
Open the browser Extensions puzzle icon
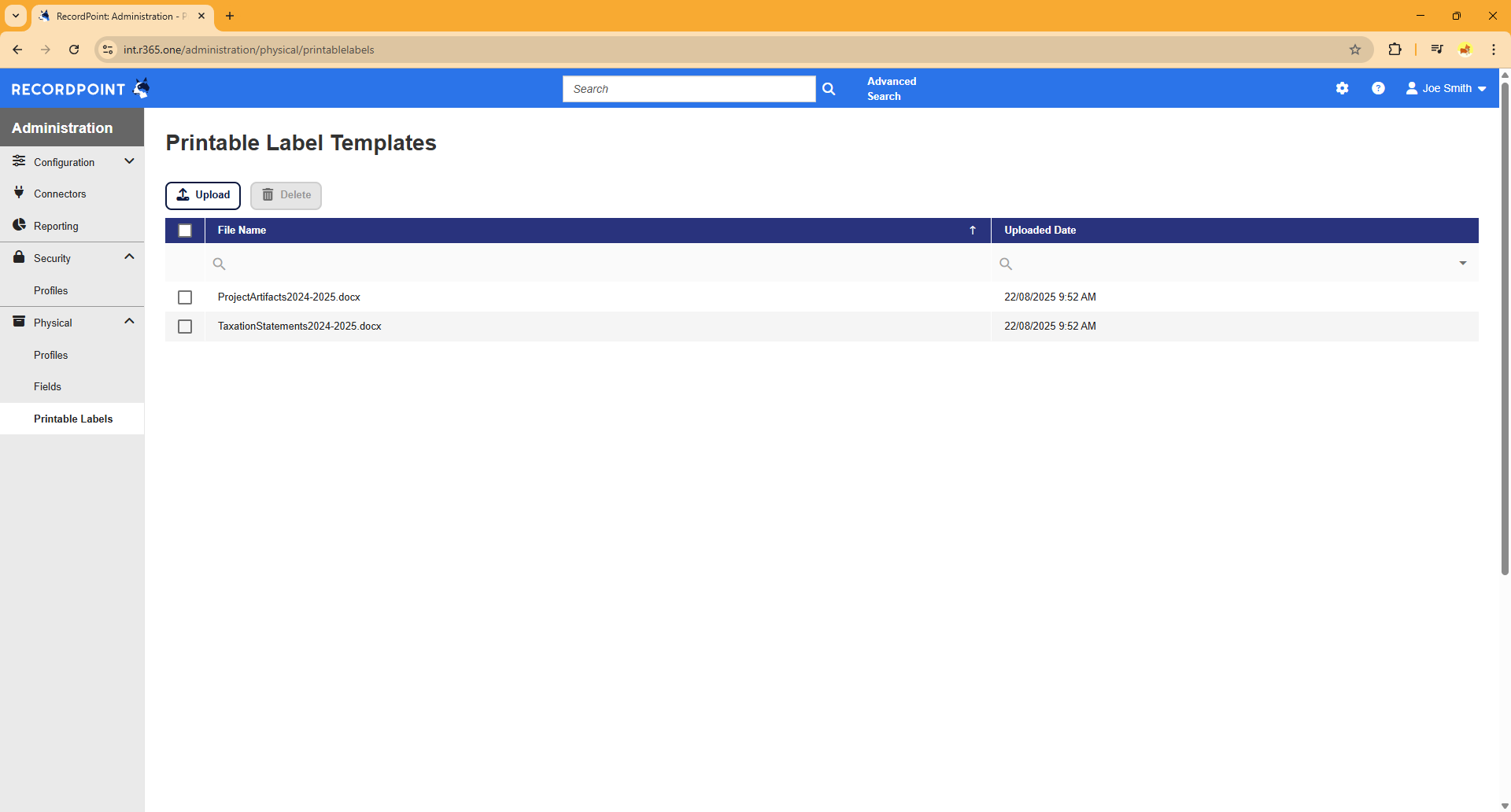[x=1395, y=50]
